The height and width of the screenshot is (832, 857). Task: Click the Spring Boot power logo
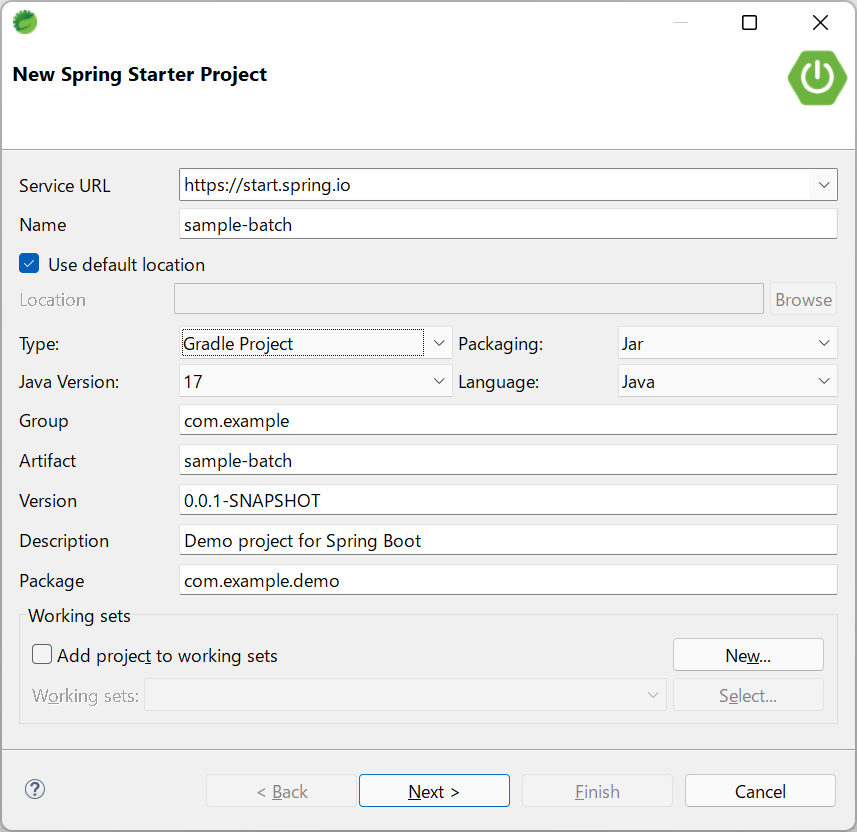817,78
